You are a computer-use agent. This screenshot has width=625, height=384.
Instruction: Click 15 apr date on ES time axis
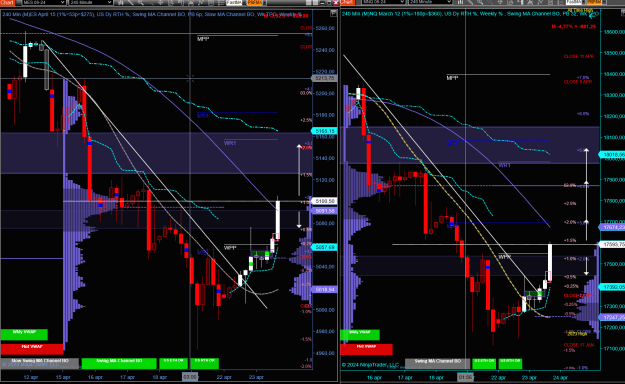click(63, 377)
